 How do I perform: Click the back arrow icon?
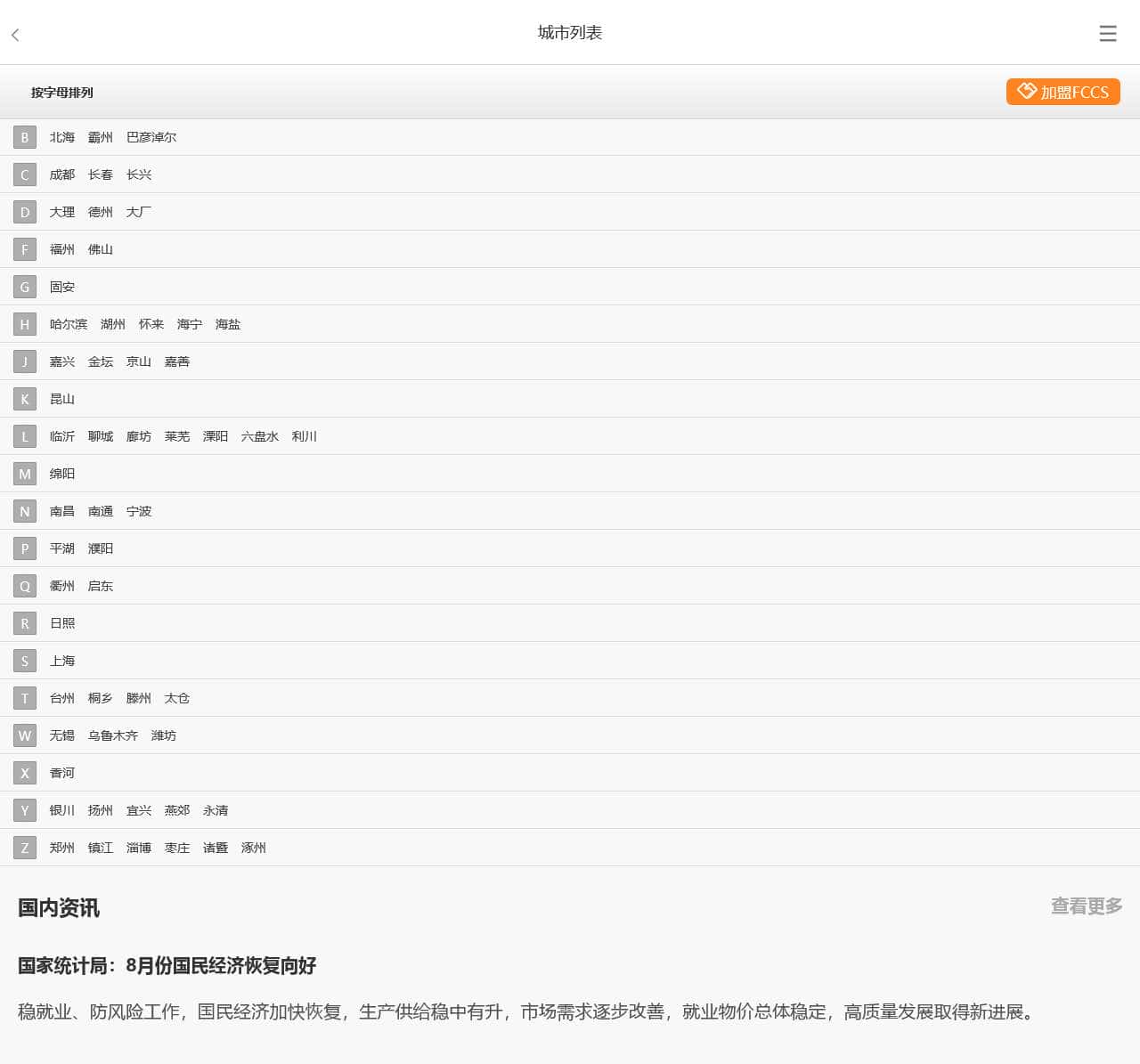click(15, 35)
